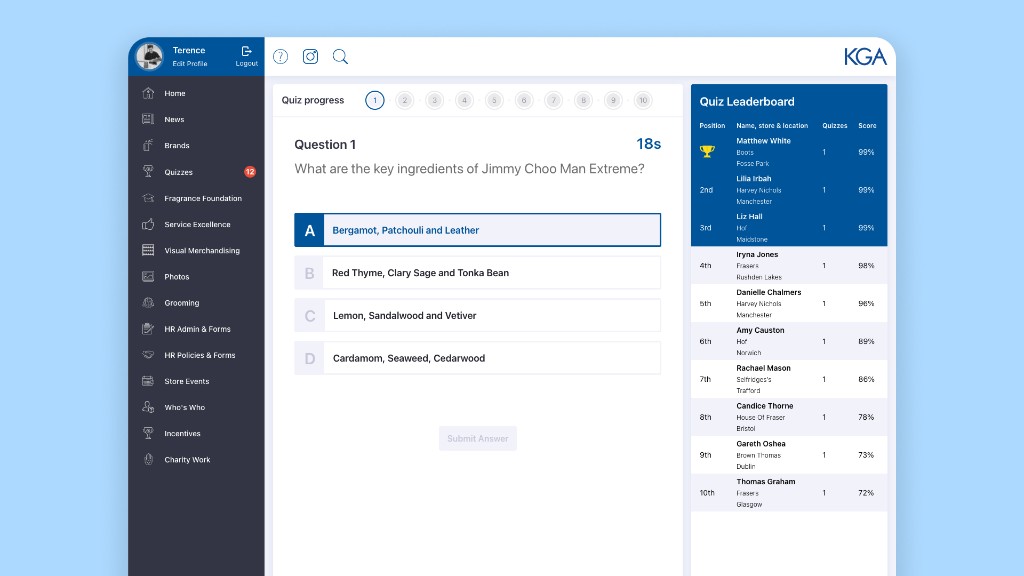The image size is (1024, 576).
Task: Open the help question mark icon
Action: coord(280,57)
